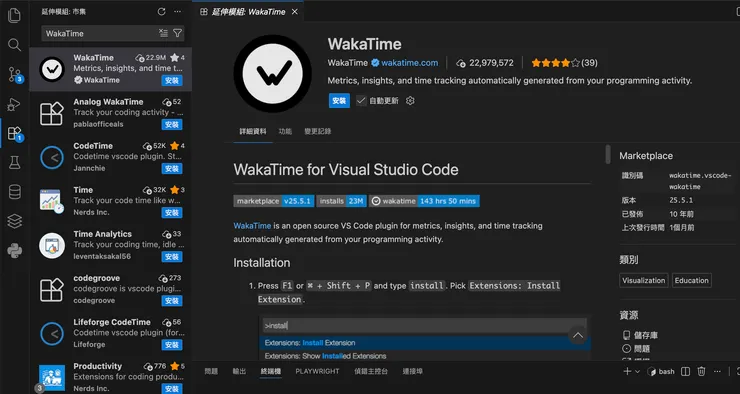Viewport: 740px width, 394px height.
Task: Open new terminal profile dropdown arrow
Action: point(637,371)
